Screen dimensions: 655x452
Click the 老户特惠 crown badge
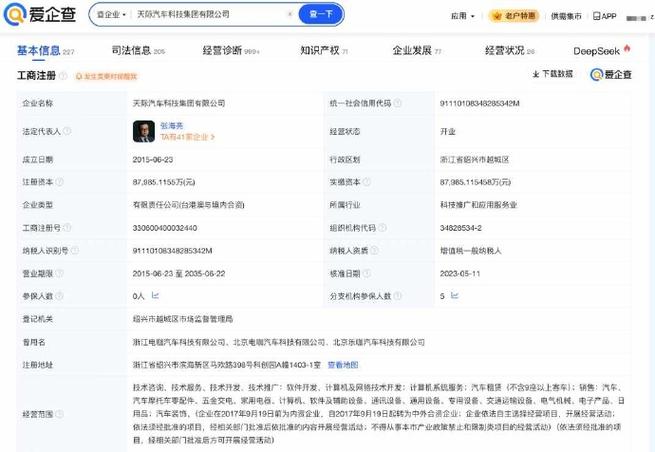(x=514, y=16)
